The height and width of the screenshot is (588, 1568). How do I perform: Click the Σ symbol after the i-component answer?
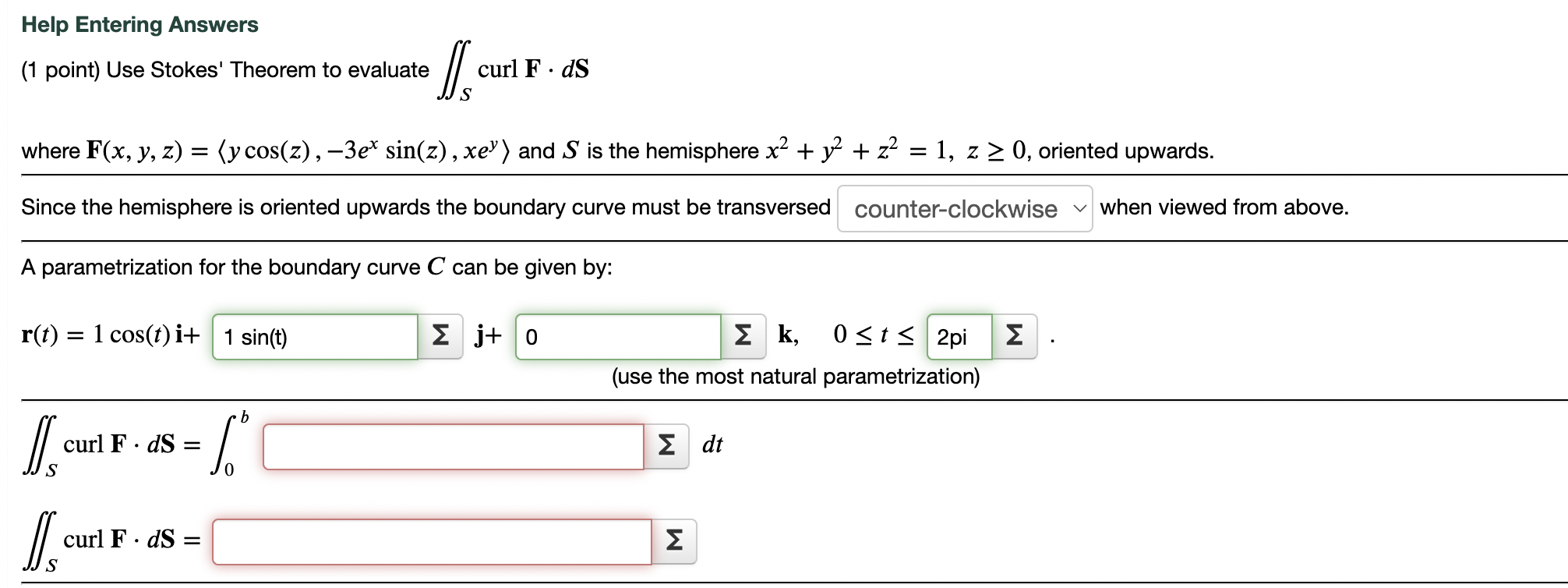coord(439,336)
